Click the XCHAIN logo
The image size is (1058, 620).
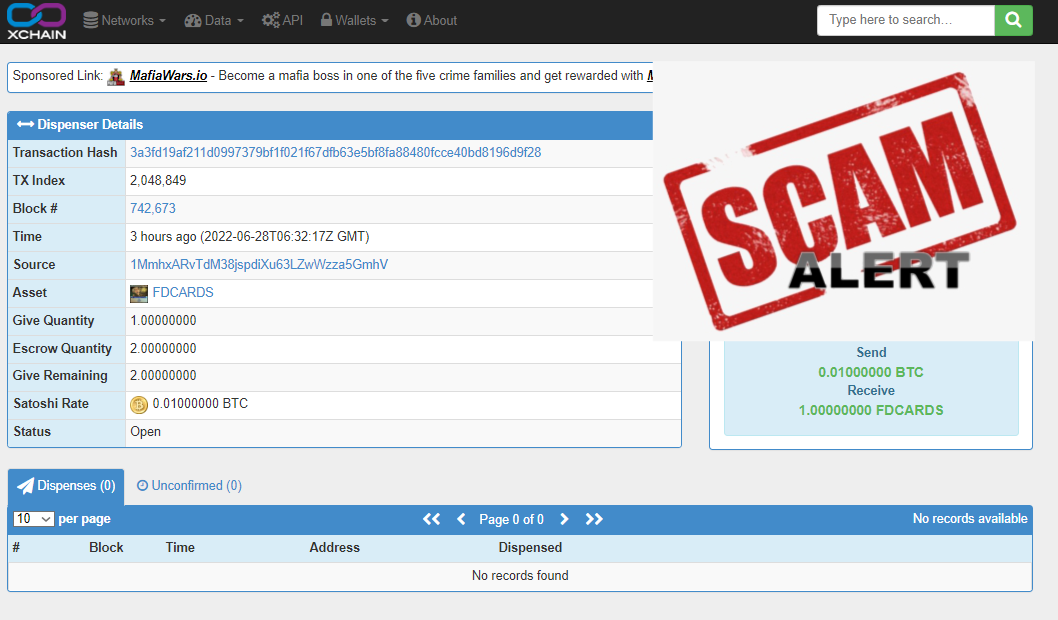36,21
